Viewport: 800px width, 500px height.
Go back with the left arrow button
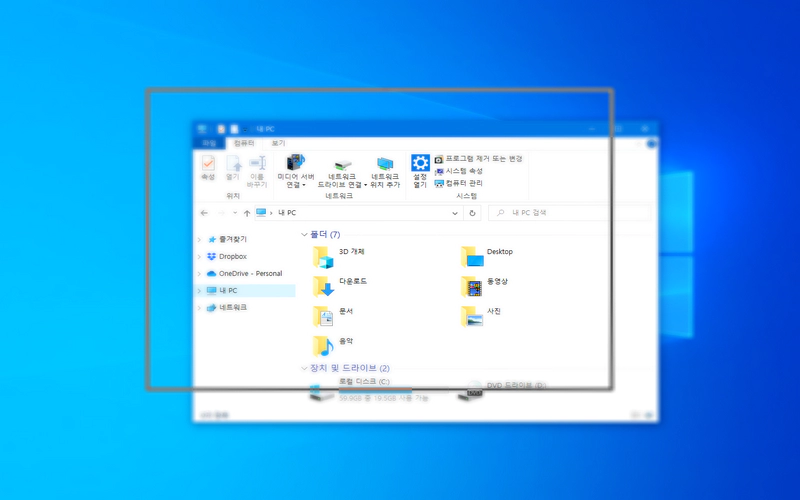point(205,213)
